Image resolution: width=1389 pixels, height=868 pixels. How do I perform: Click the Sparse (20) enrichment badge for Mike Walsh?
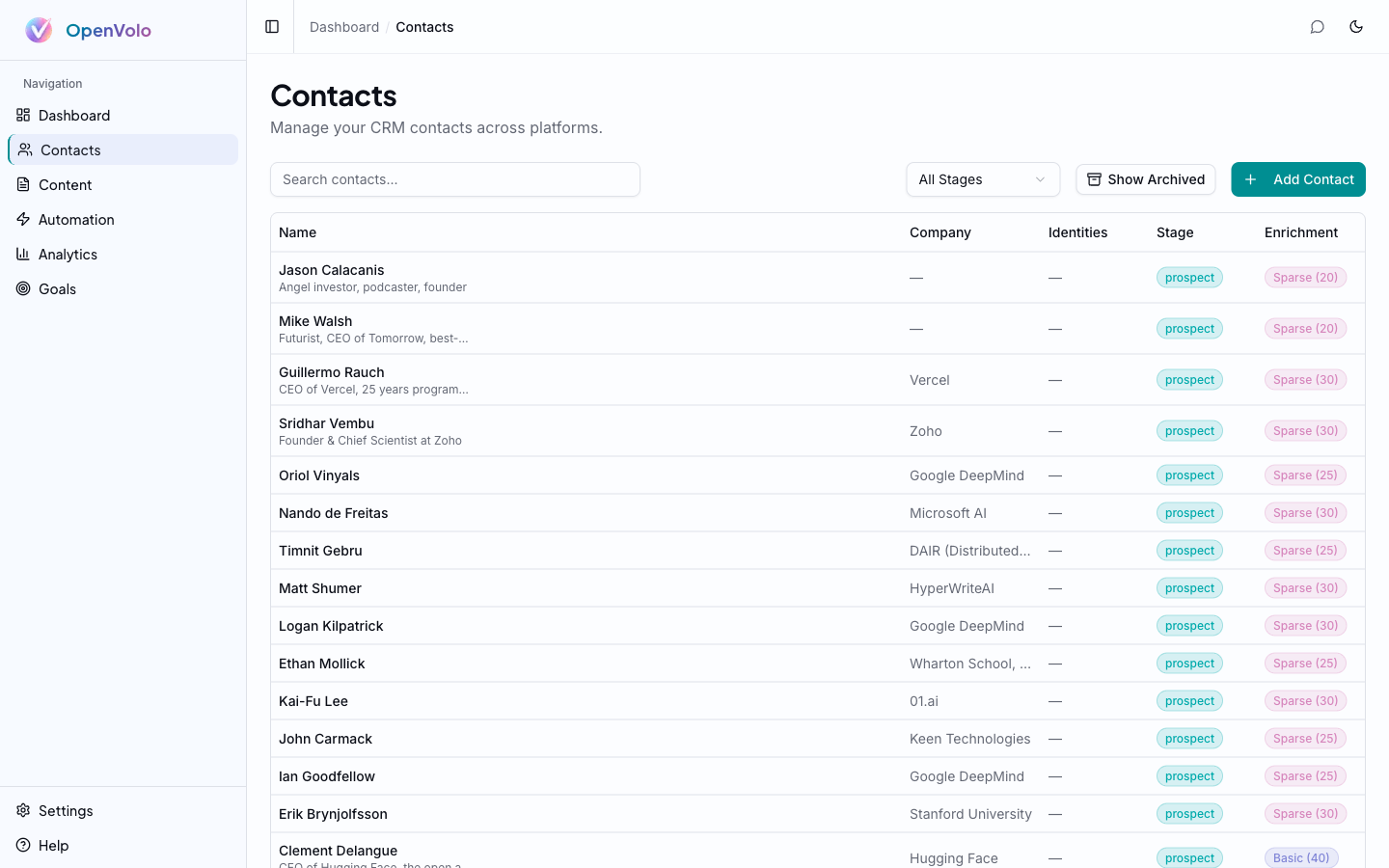pyautogui.click(x=1305, y=328)
